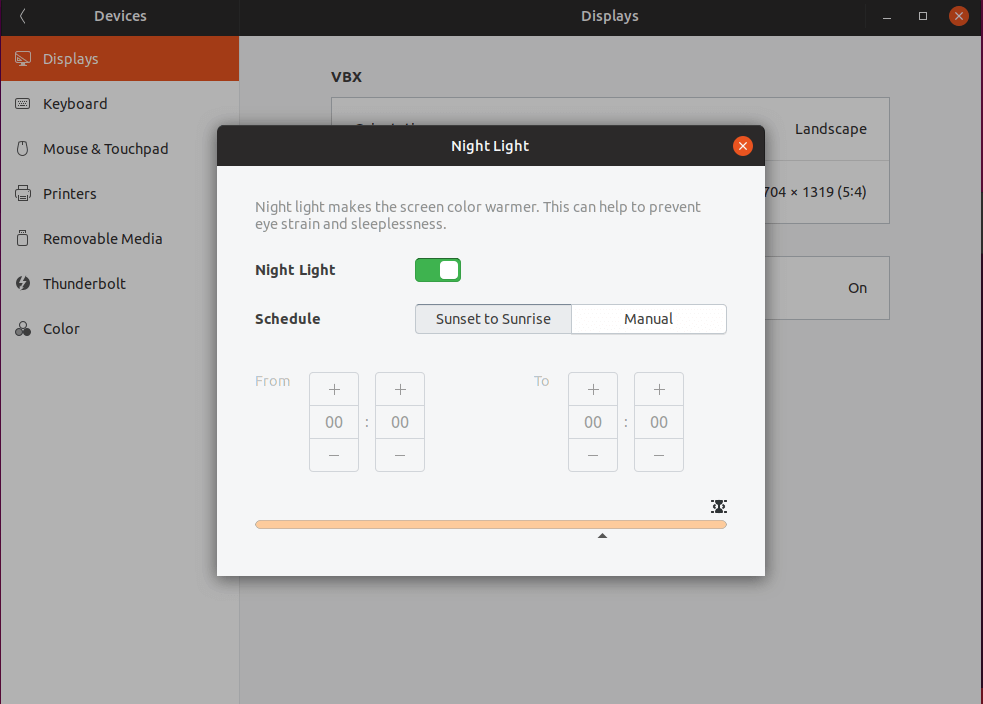The width and height of the screenshot is (983, 704).
Task: Turn off the Night Light switch
Action: point(438,270)
